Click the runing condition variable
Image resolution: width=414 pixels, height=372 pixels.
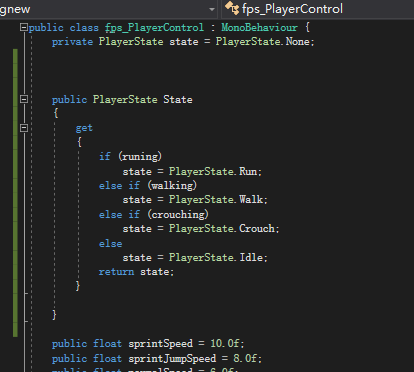click(140, 156)
